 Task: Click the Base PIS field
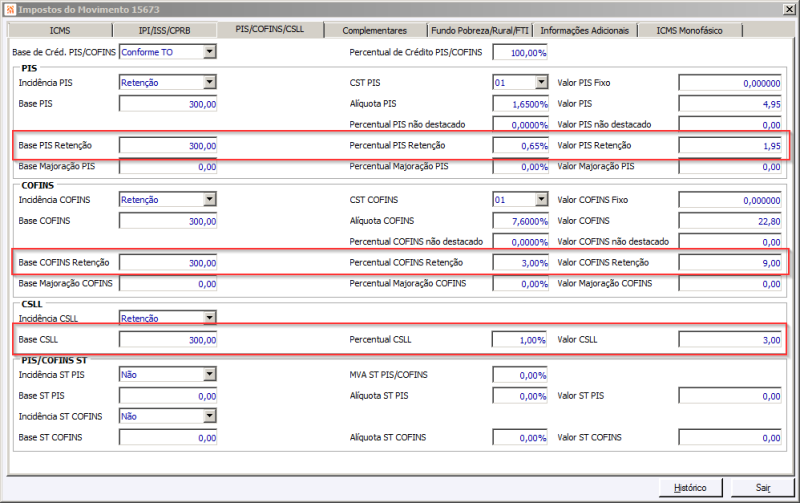pos(168,104)
